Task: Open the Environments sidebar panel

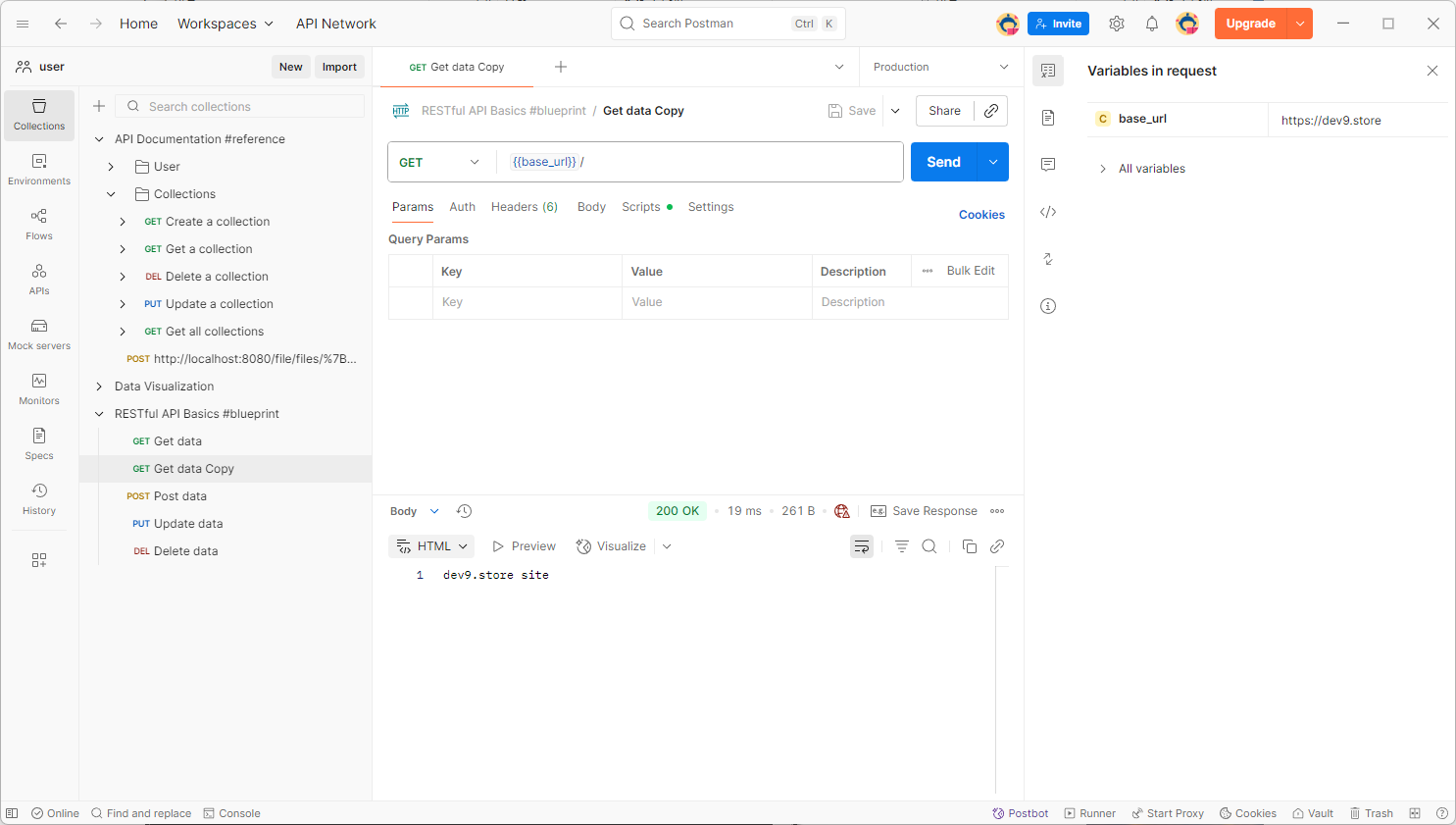Action: pyautogui.click(x=39, y=170)
